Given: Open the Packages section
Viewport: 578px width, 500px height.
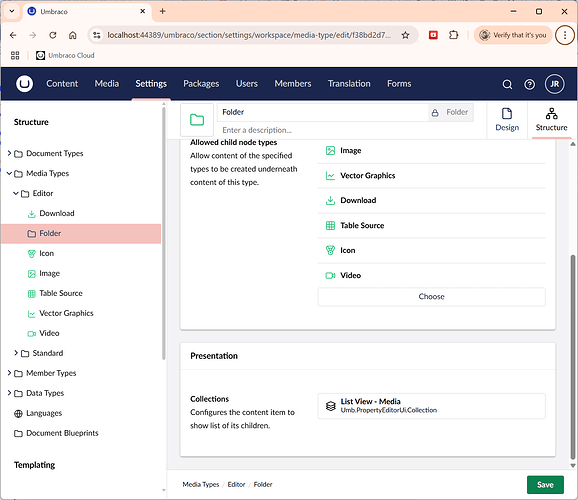Looking at the screenshot, I should point(201,84).
